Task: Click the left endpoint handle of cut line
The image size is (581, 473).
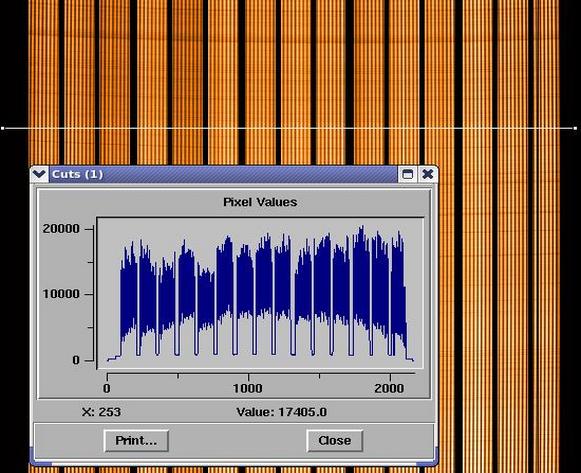Action: pos(3,128)
